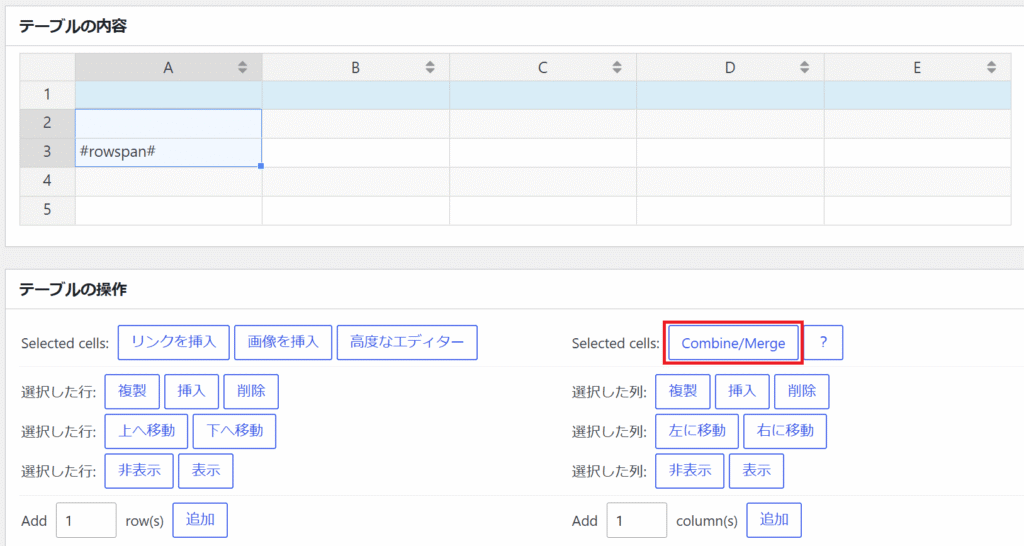Click the 画像を挿入 button

click(283, 343)
